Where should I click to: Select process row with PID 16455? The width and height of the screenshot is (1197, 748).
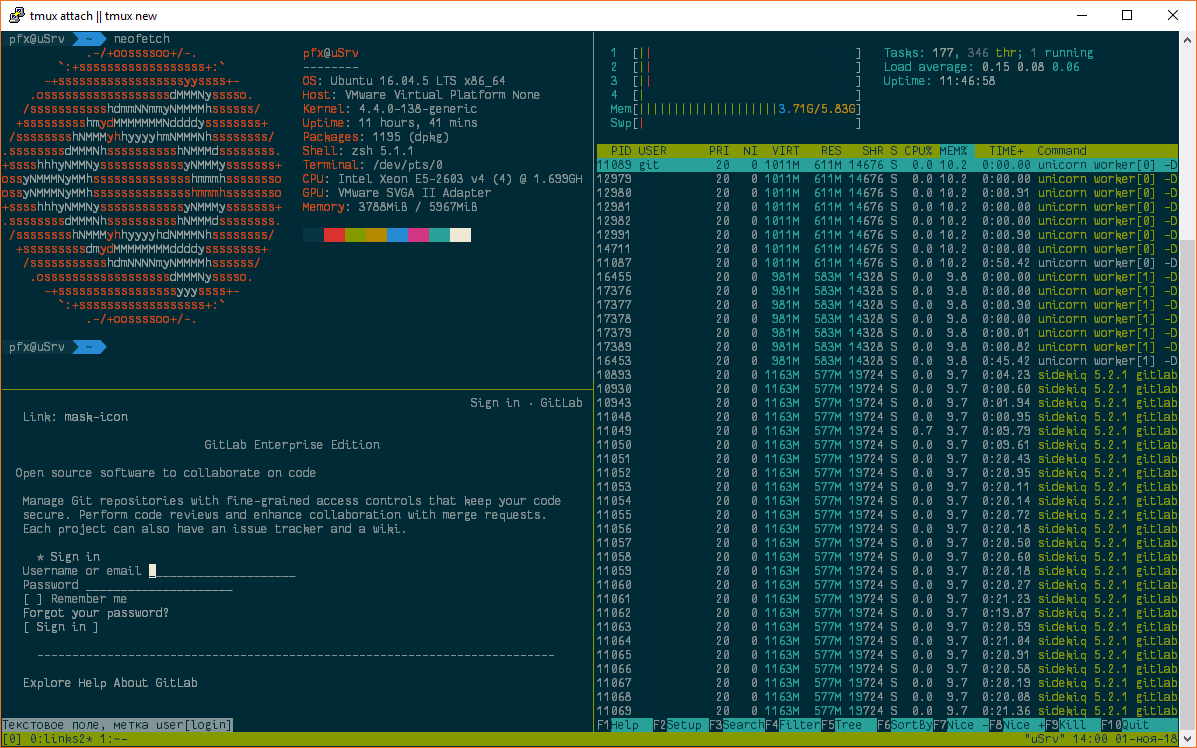pos(887,277)
